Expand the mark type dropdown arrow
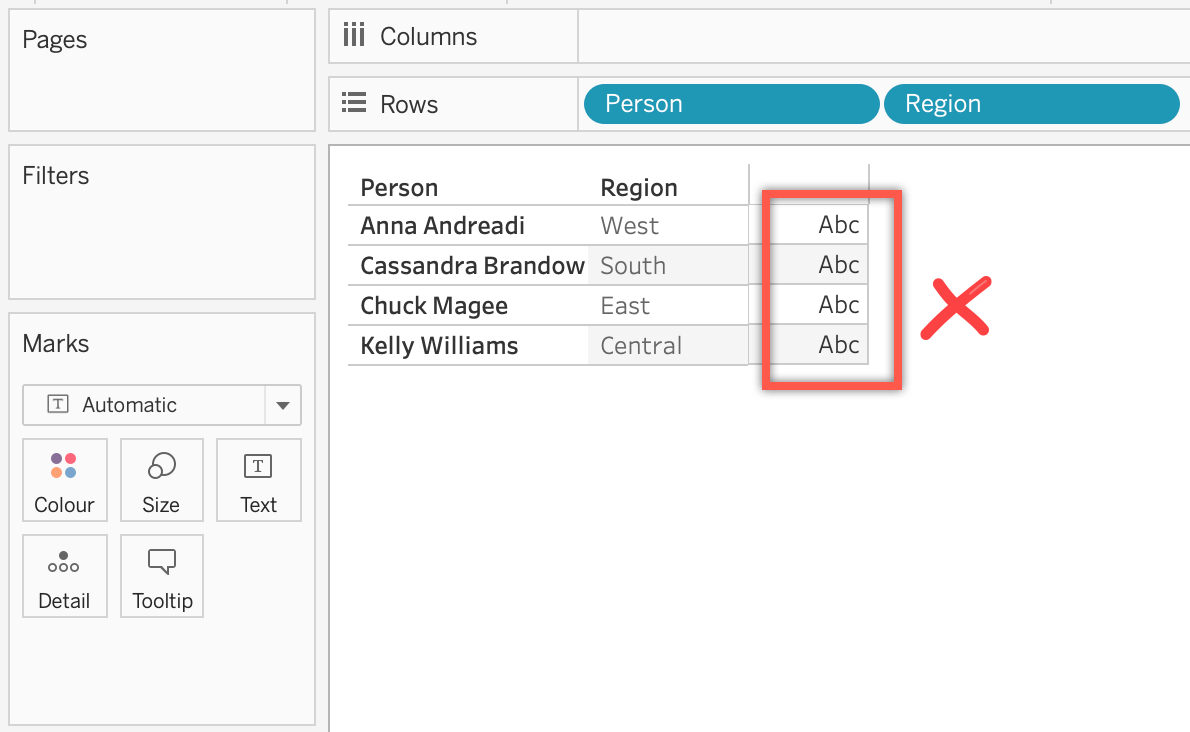 click(283, 405)
